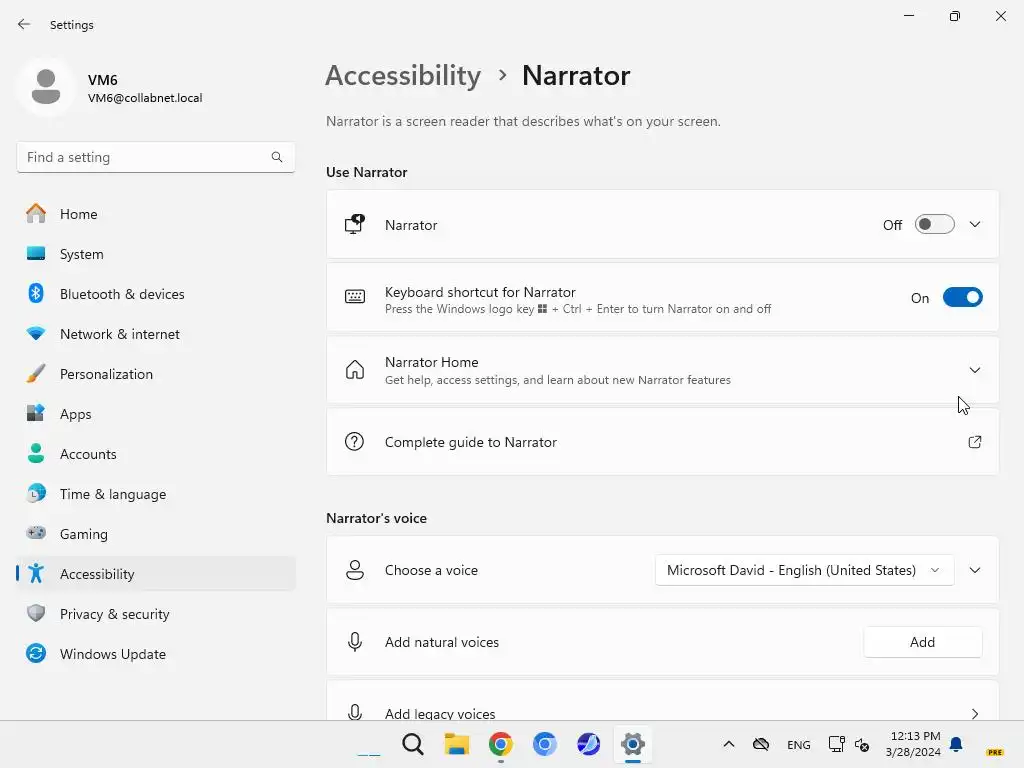1024x768 pixels.
Task: Open the Microsoft David voice dropdown
Action: point(804,570)
